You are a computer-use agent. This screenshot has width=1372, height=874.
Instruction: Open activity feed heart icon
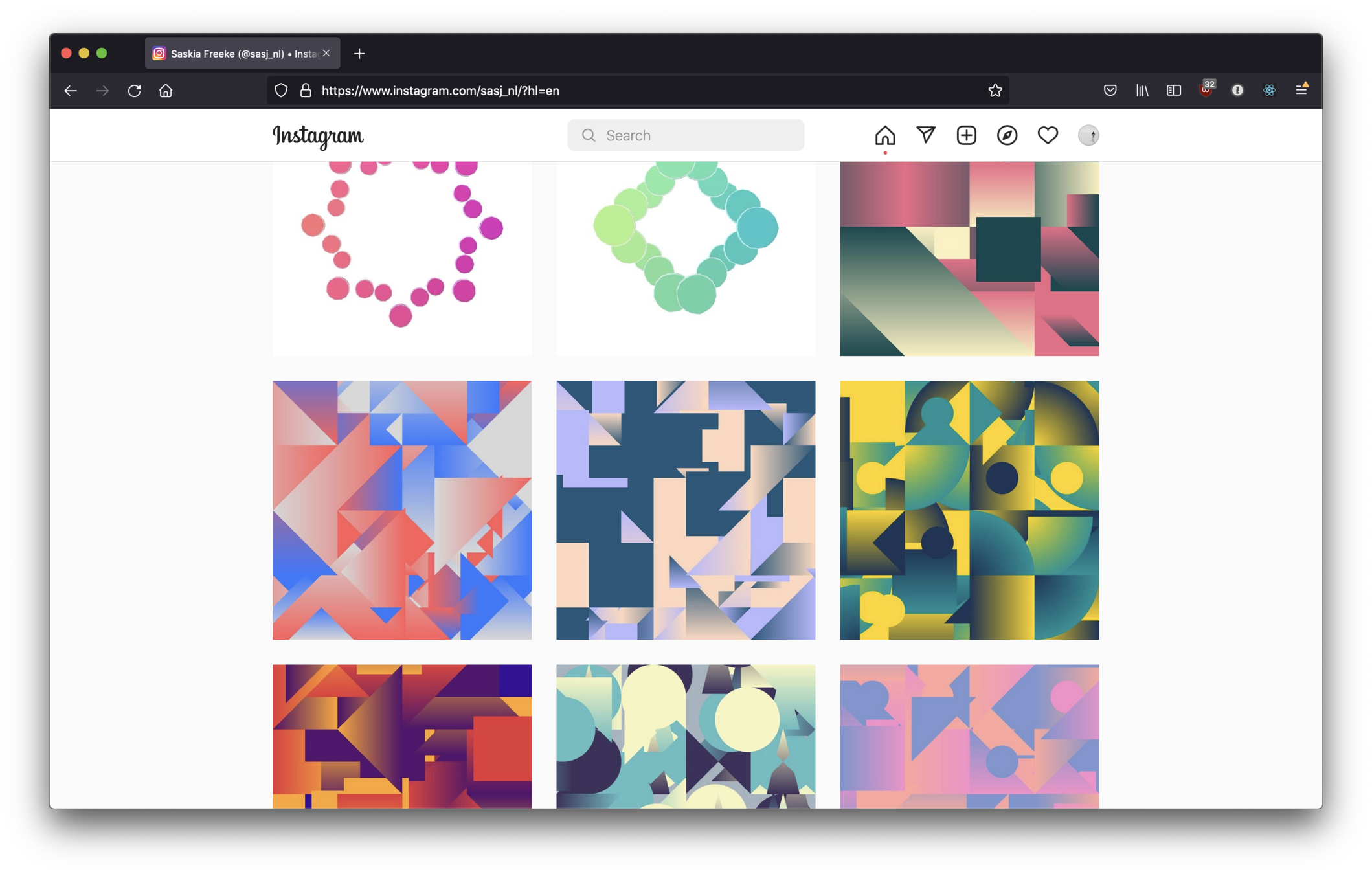[x=1047, y=135]
